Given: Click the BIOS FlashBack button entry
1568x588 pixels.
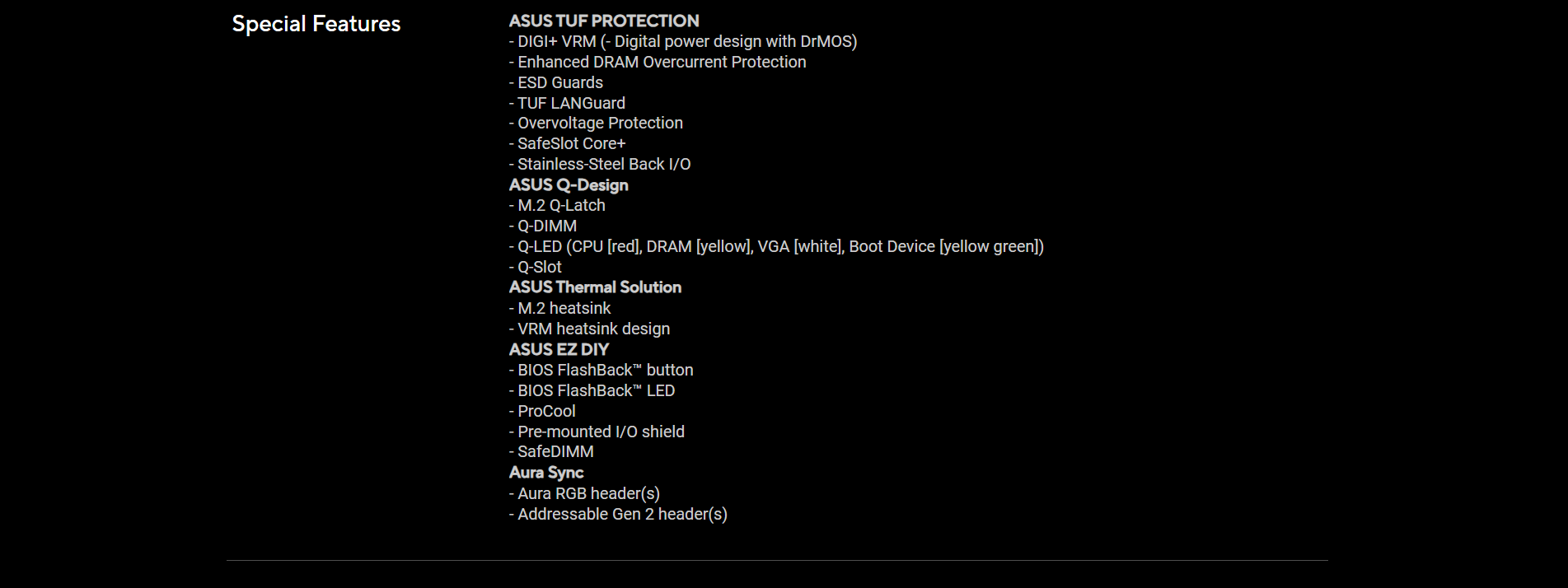Looking at the screenshot, I should (x=601, y=370).
